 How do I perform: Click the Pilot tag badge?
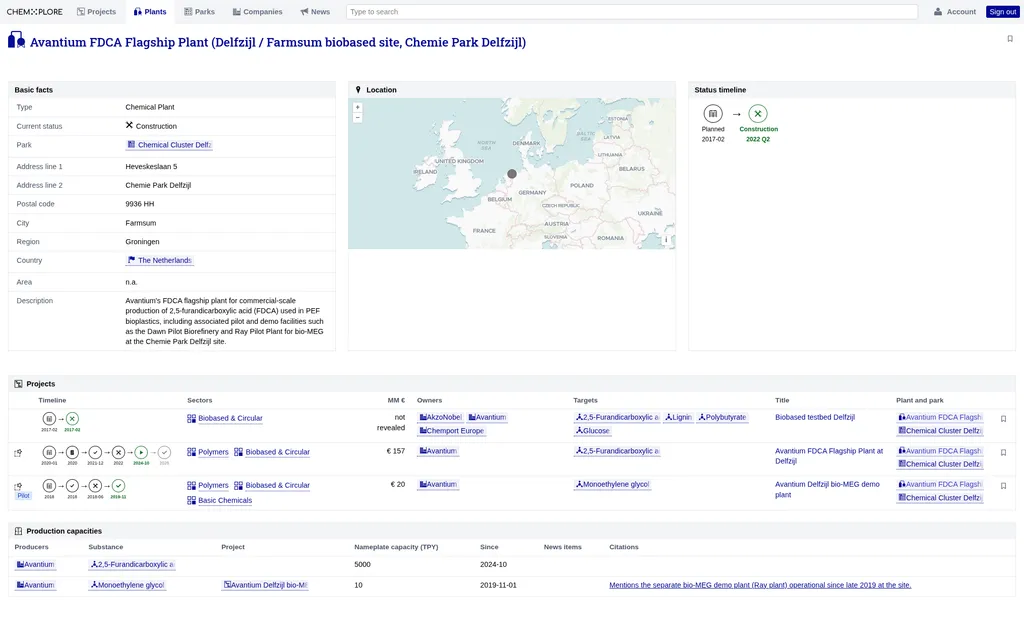tap(24, 496)
